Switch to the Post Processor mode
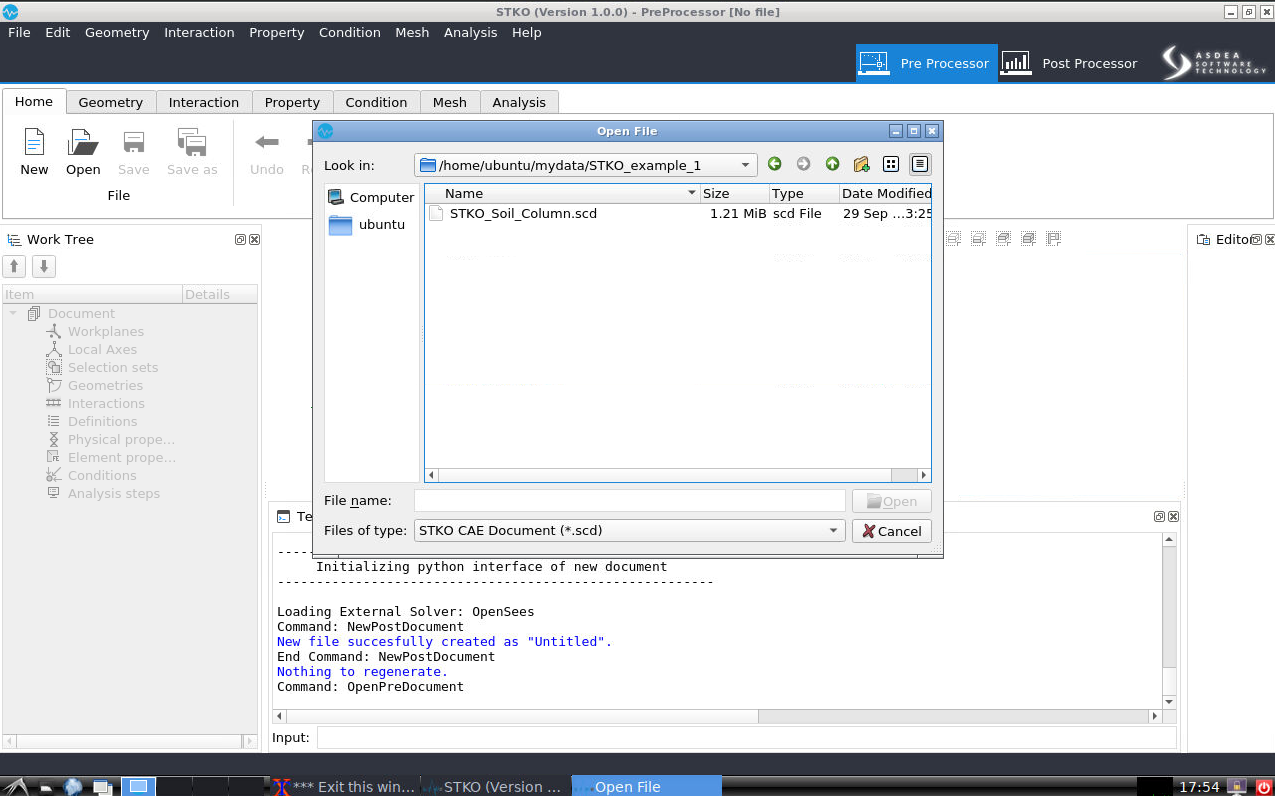The image size is (1275, 796). [x=1070, y=63]
